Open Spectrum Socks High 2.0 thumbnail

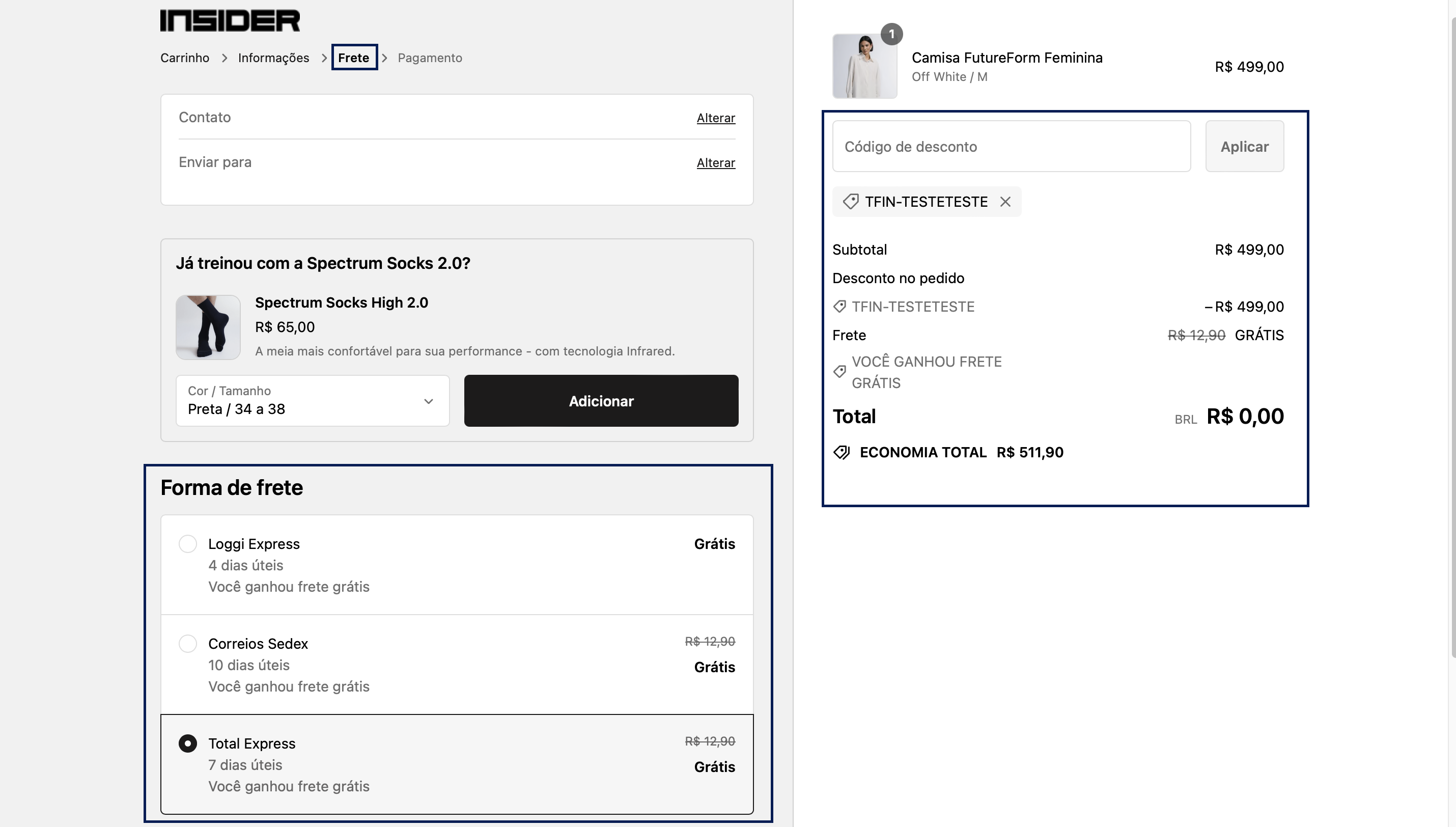pos(208,327)
